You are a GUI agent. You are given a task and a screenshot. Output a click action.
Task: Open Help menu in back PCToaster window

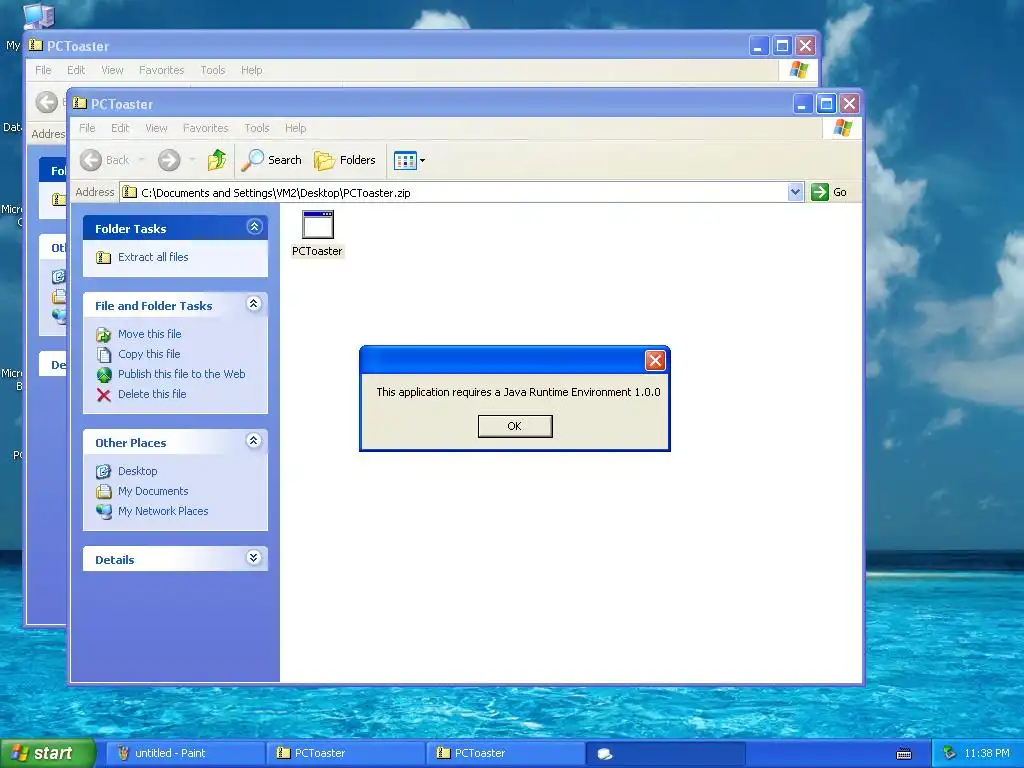point(251,70)
